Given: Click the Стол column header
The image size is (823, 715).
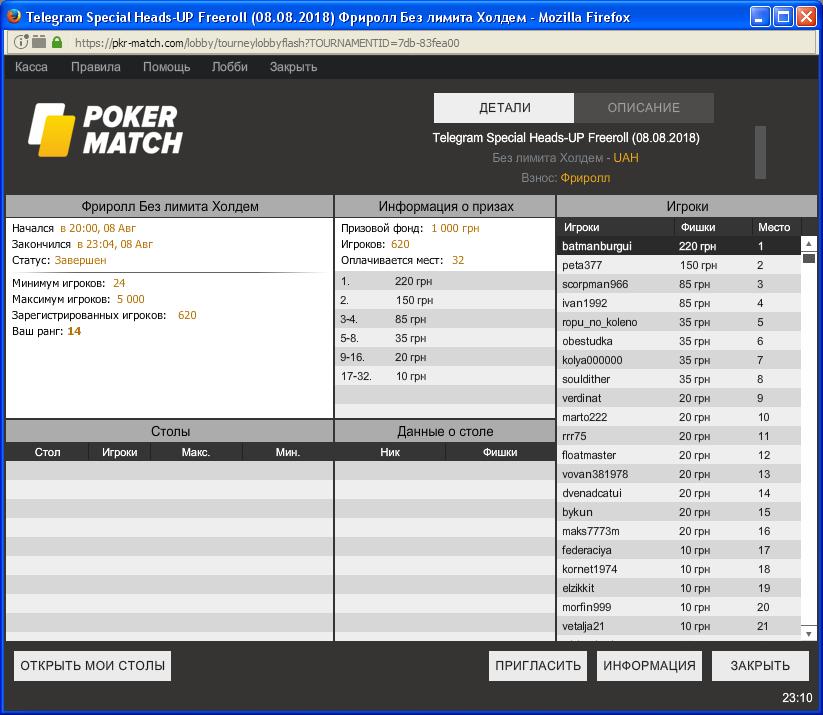Looking at the screenshot, I should (47, 452).
